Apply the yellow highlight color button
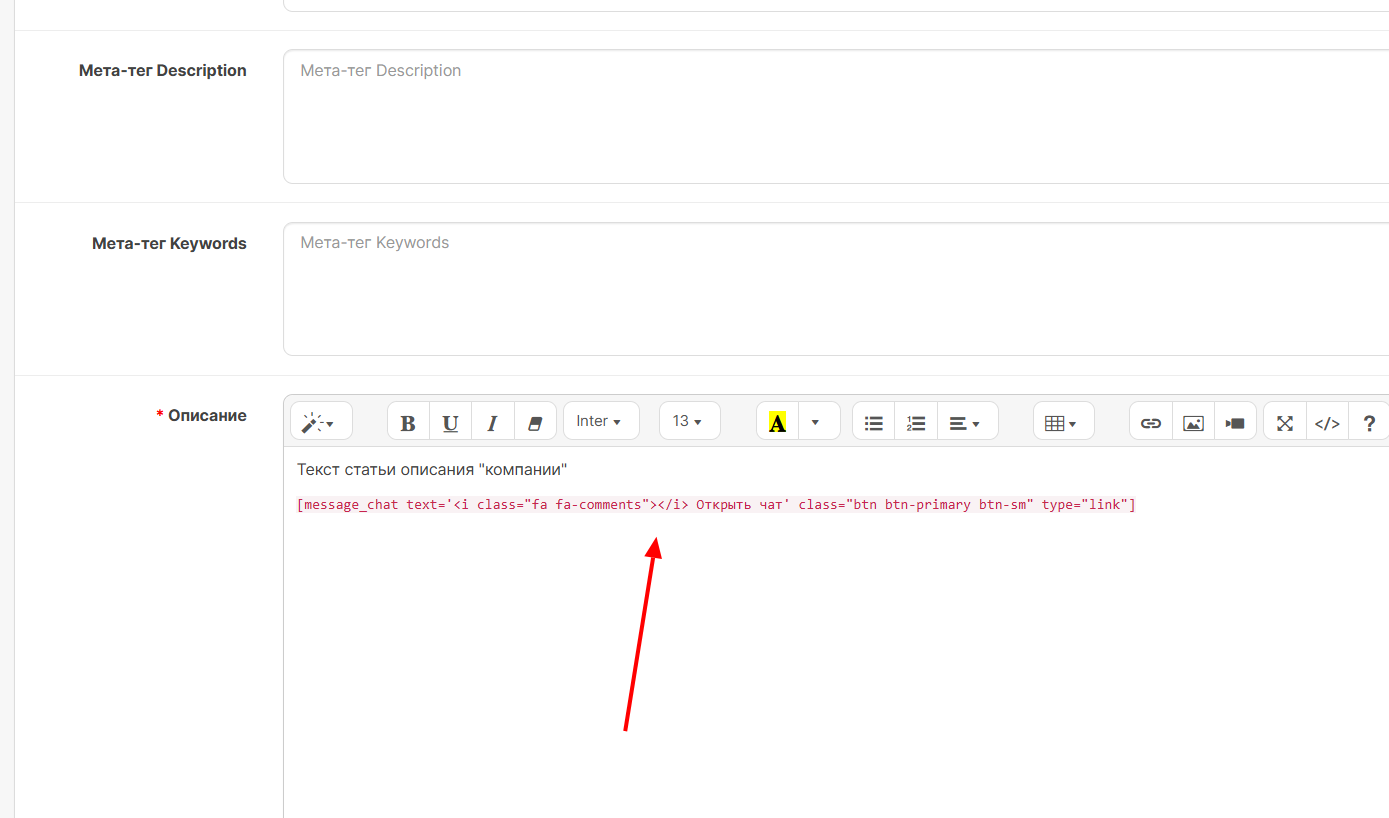 pyautogui.click(x=777, y=422)
